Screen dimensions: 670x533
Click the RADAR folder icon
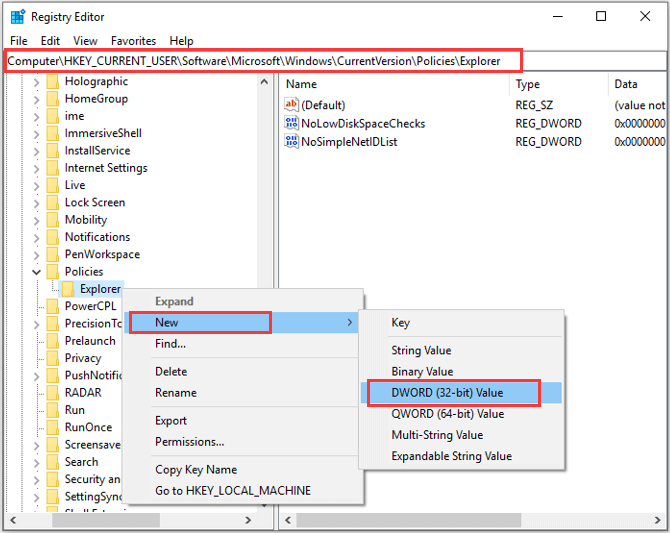click(x=53, y=393)
